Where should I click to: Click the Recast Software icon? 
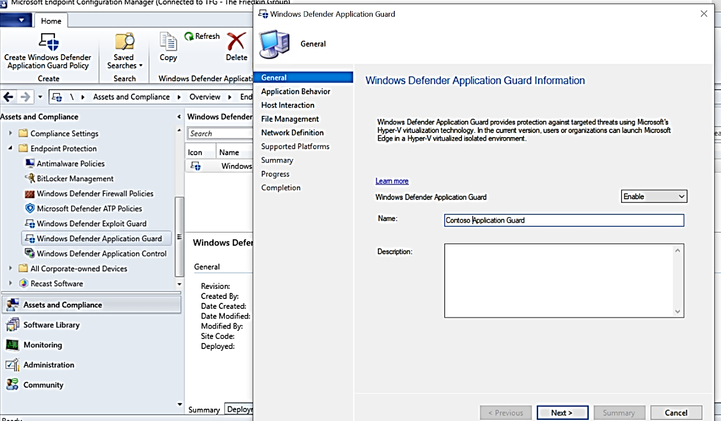tap(23, 284)
